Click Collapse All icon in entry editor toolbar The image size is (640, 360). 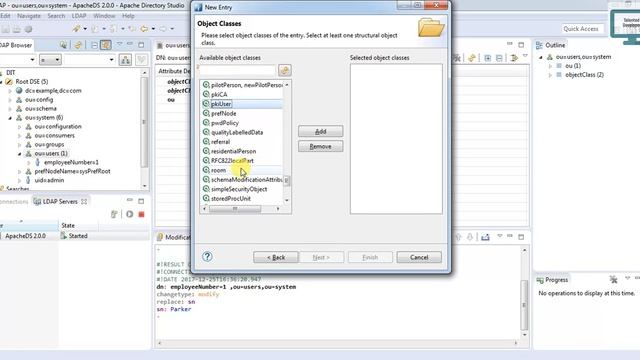(499, 58)
